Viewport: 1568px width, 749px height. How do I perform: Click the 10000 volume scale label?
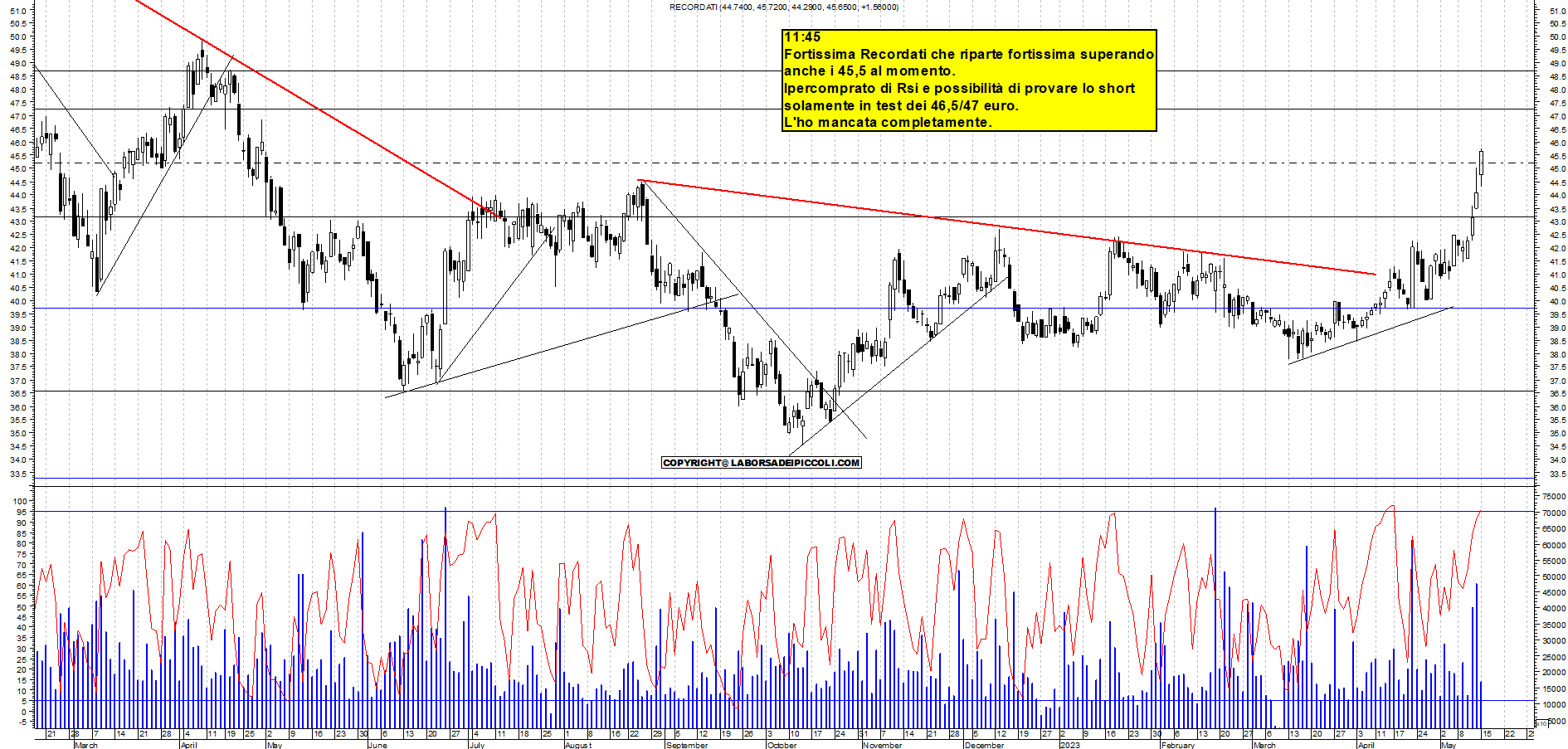tap(1554, 704)
